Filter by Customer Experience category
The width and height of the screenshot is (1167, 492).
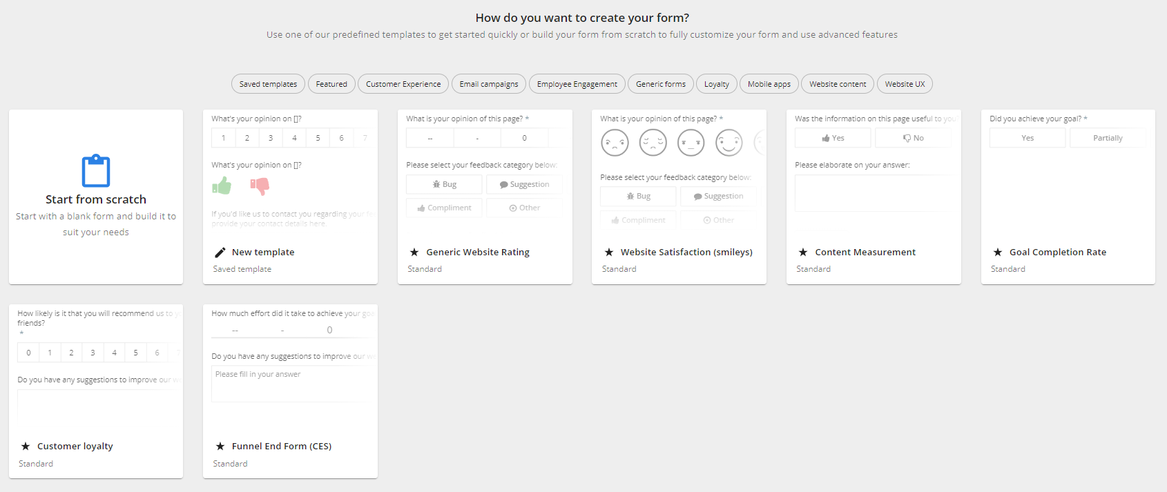click(x=403, y=84)
